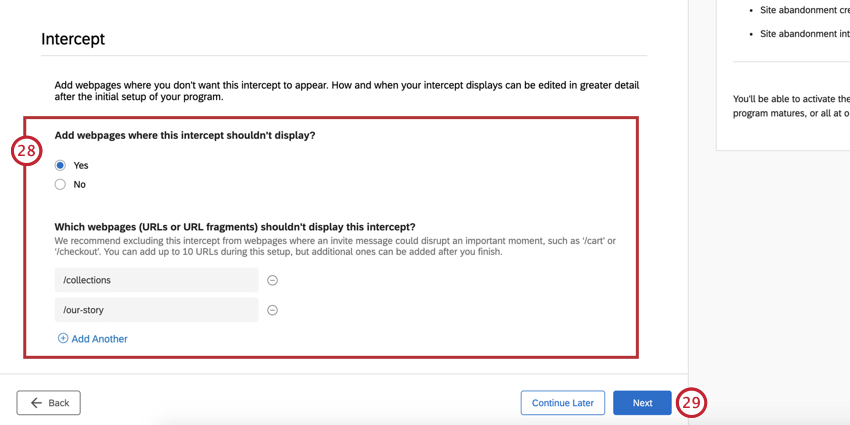This screenshot has width=850, height=425.
Task: Choose the "No" option label
Action: tap(80, 185)
